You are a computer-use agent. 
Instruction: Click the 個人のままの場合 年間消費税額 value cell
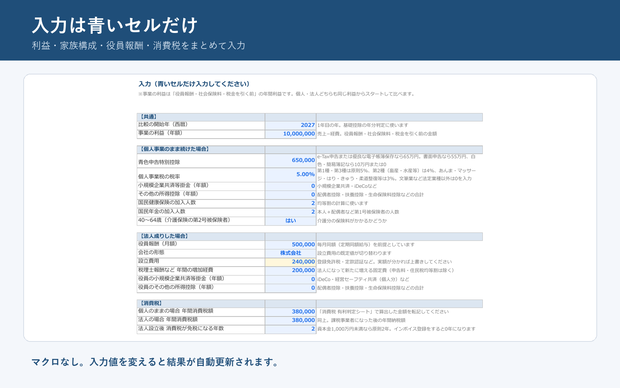click(x=291, y=312)
